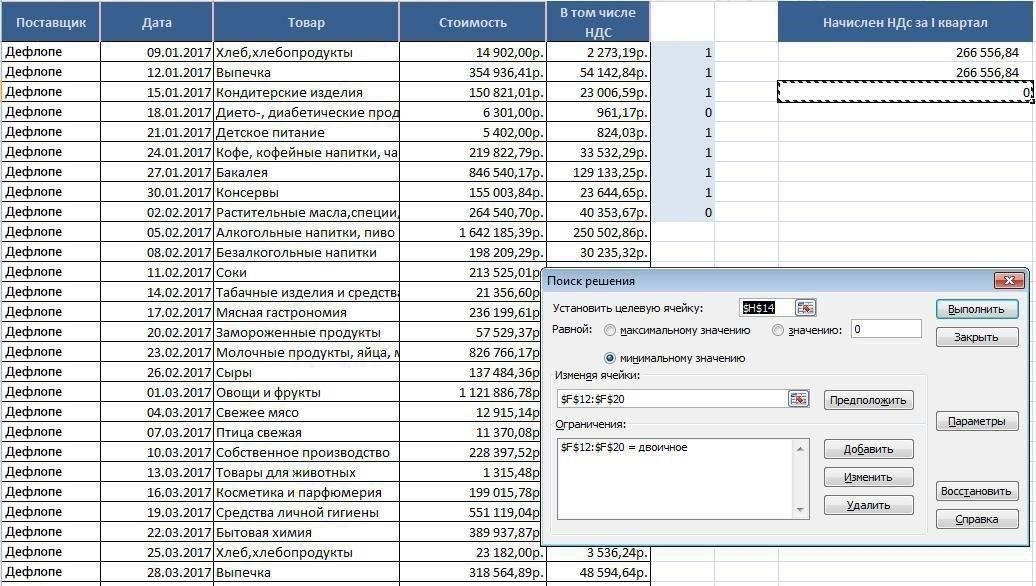Image resolution: width=1036 pixels, height=586 pixels.
Task: Select the Собственное производство cell
Action: (x=307, y=453)
